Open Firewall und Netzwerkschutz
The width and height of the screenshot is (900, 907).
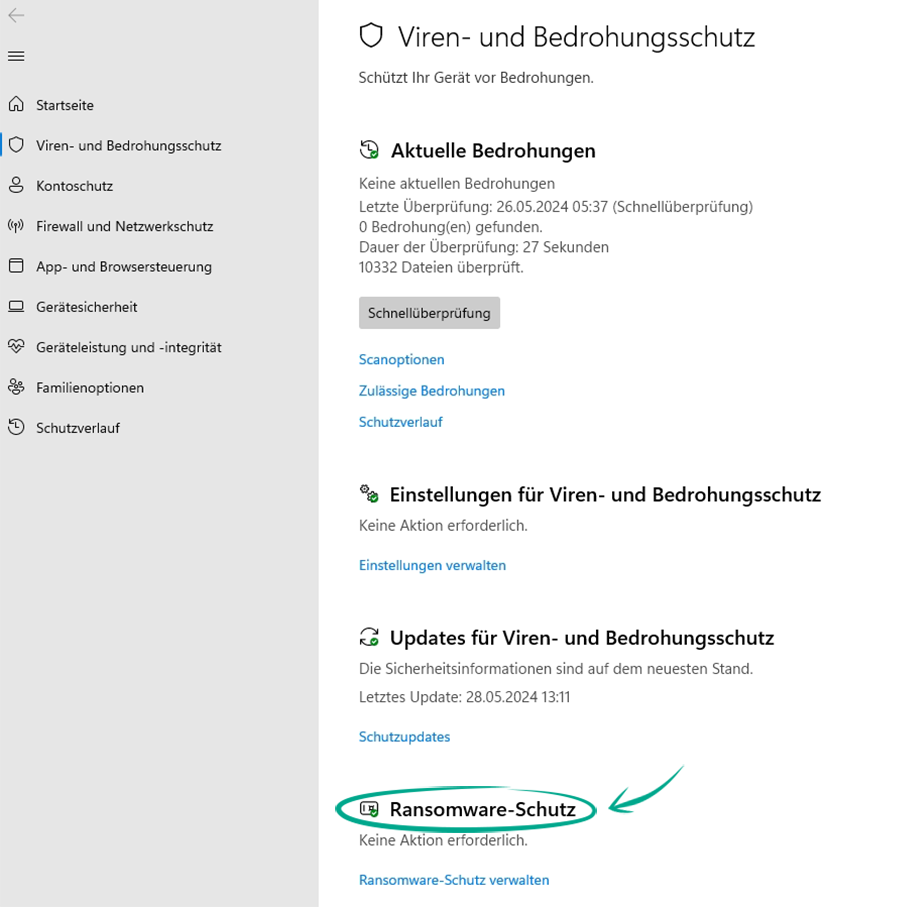click(124, 226)
